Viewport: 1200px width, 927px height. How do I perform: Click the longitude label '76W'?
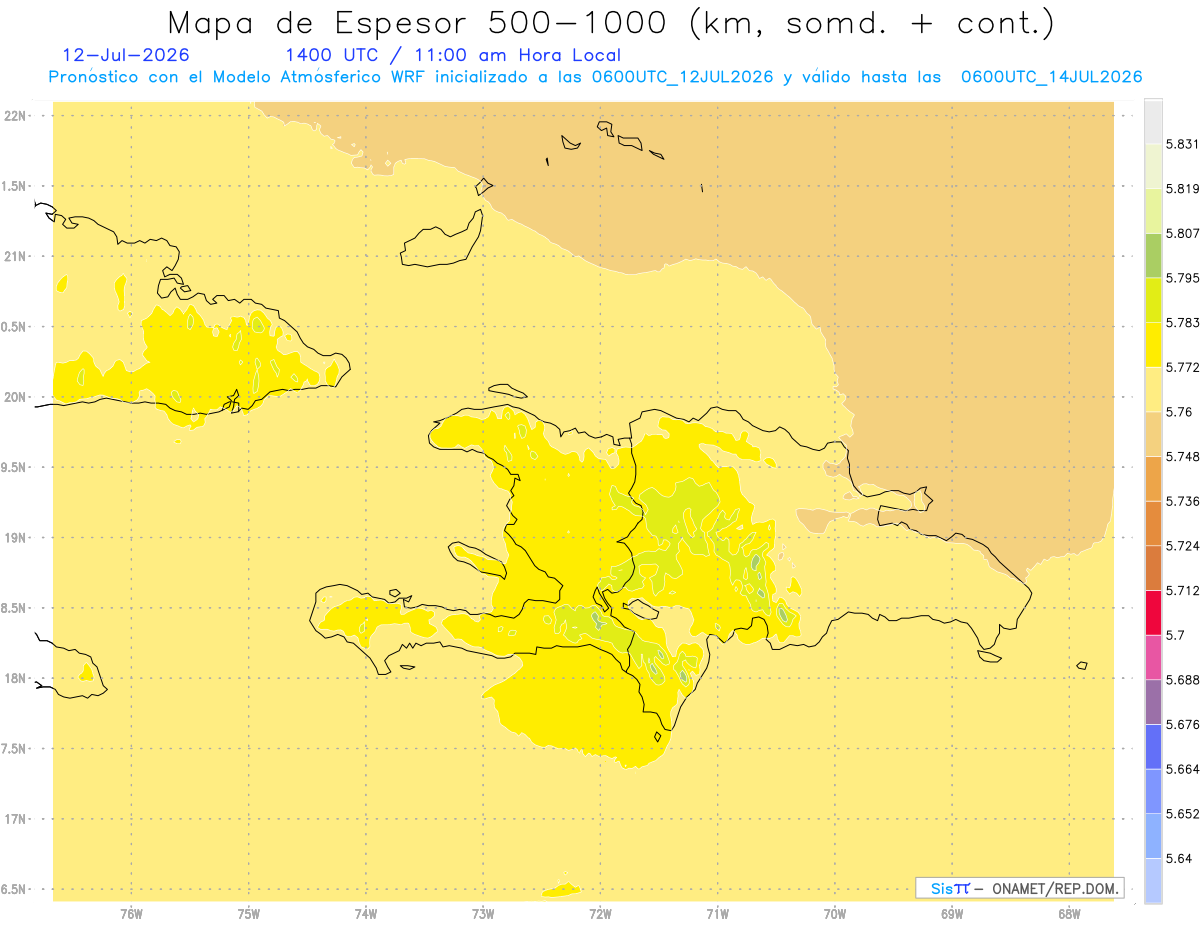pos(131,913)
